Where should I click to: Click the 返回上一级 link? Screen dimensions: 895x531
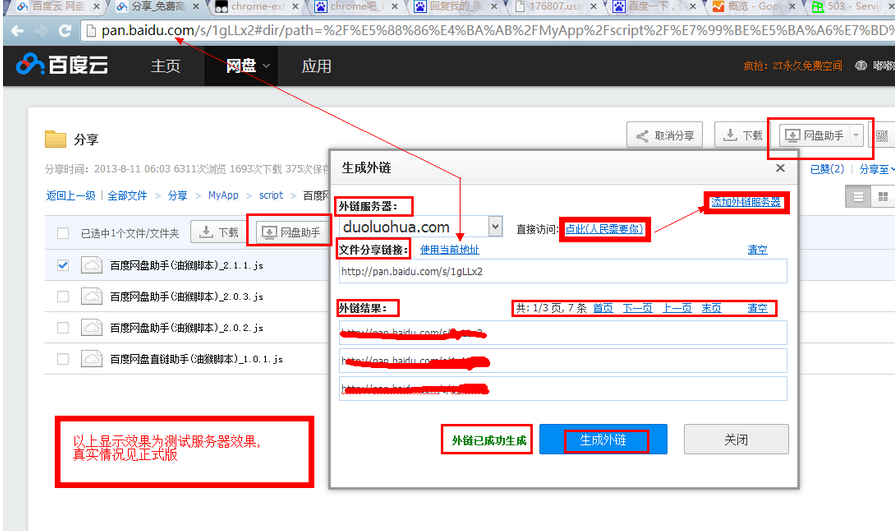pyautogui.click(x=71, y=195)
